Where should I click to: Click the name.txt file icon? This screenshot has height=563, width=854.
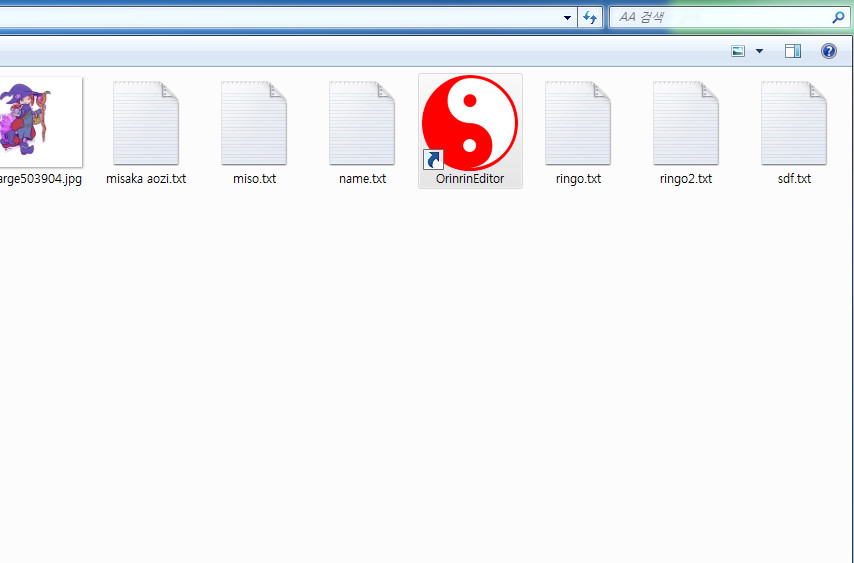(x=362, y=123)
